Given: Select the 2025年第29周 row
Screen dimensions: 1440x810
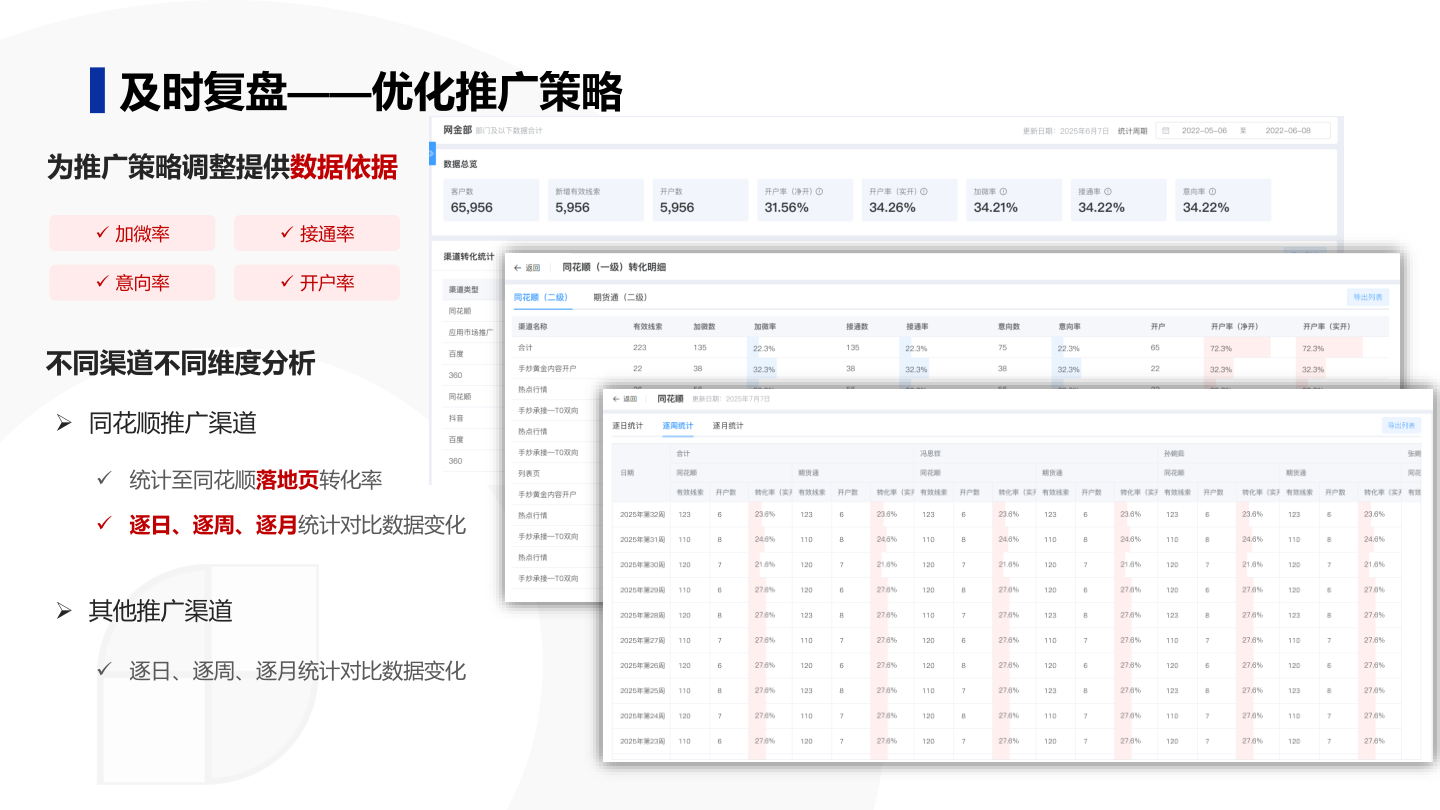Looking at the screenshot, I should point(1014,590).
